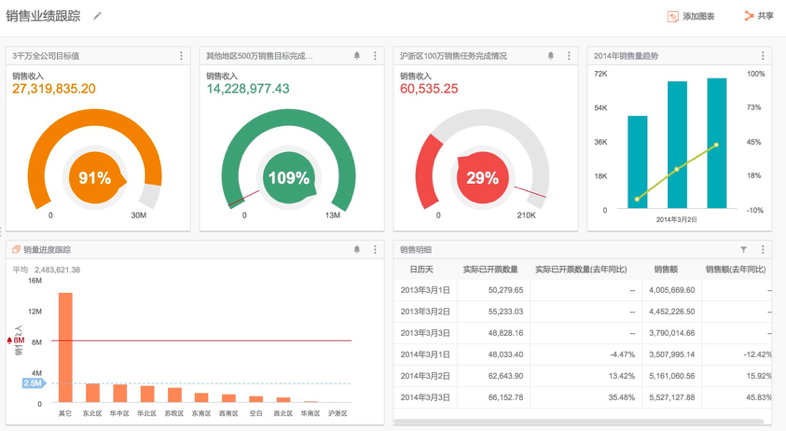Open kebab menu on 沪浙区100万 card
The height and width of the screenshot is (431, 786).
click(x=569, y=56)
